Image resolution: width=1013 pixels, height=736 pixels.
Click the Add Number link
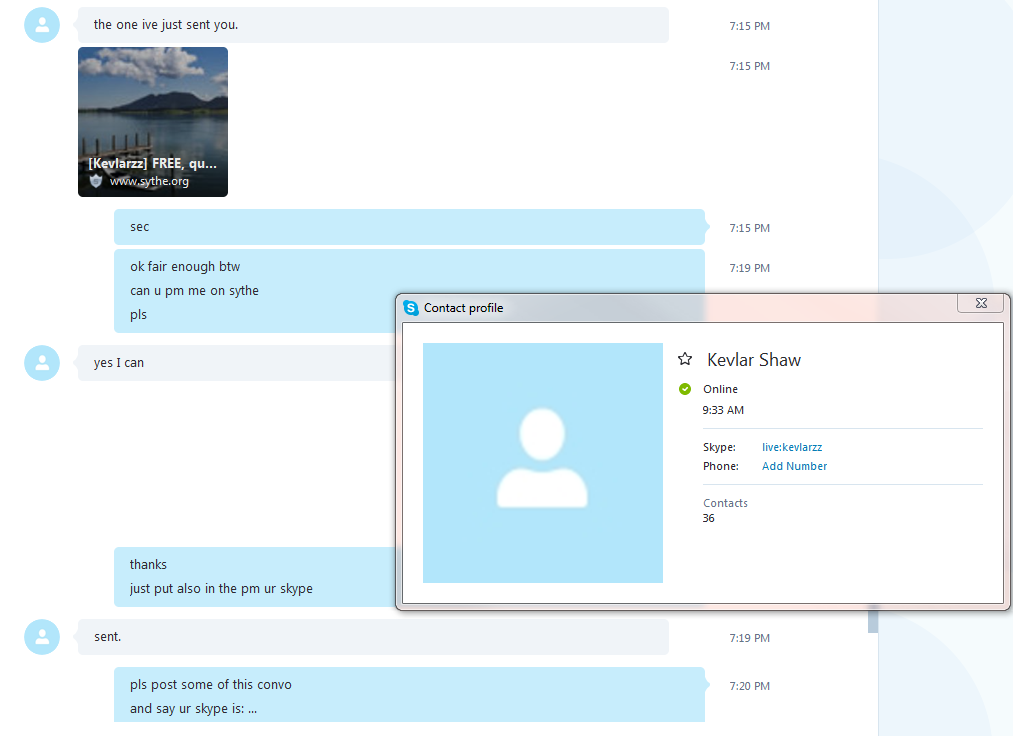click(x=794, y=466)
